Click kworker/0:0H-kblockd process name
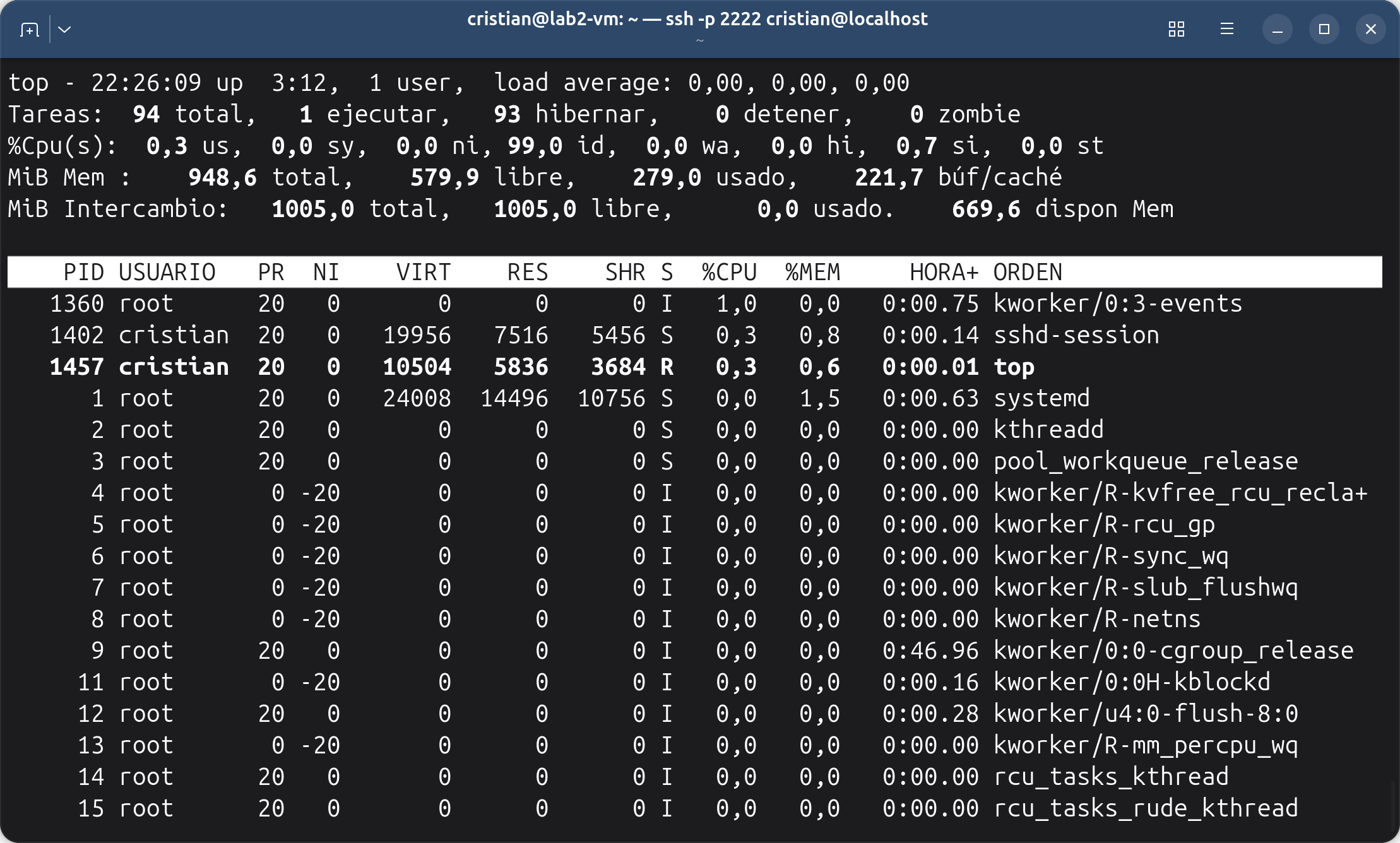 pyautogui.click(x=1132, y=682)
